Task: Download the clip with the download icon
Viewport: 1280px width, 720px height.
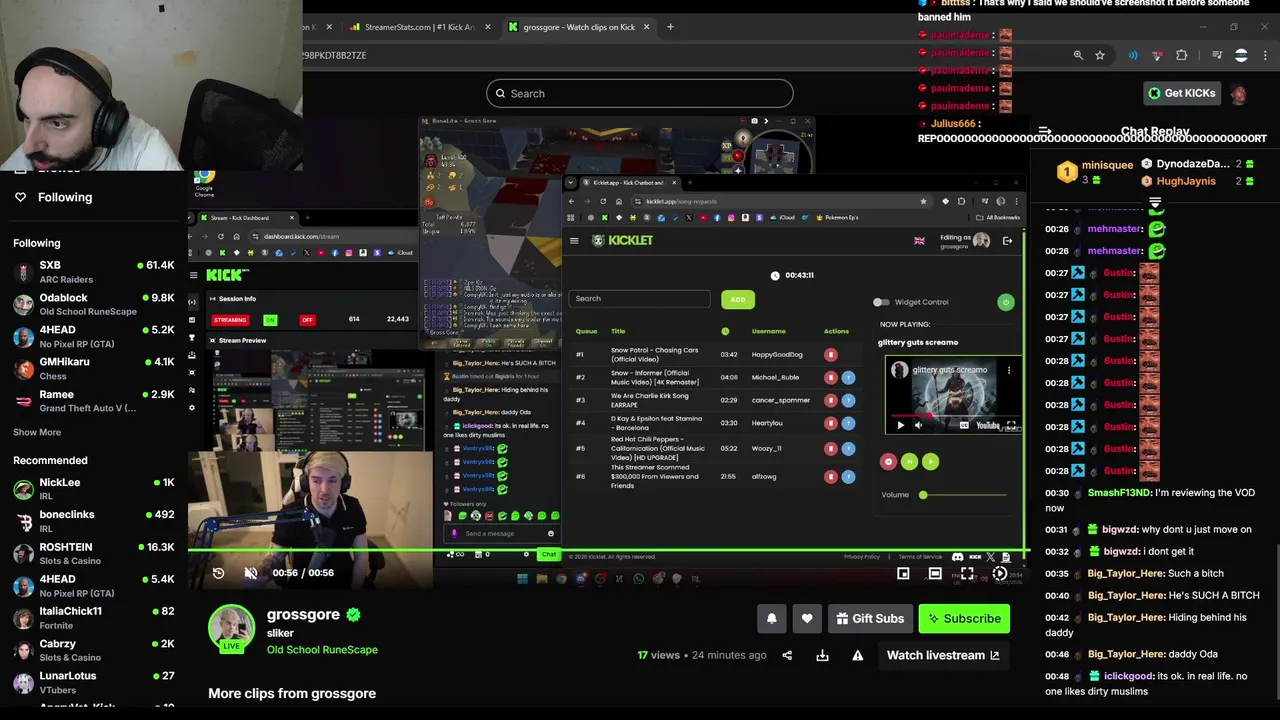Action: point(822,655)
